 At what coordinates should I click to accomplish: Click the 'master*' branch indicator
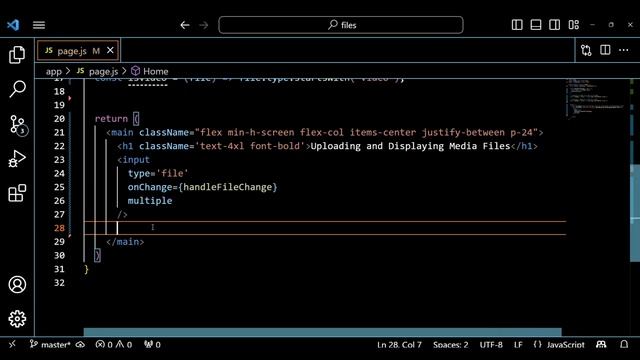50,345
